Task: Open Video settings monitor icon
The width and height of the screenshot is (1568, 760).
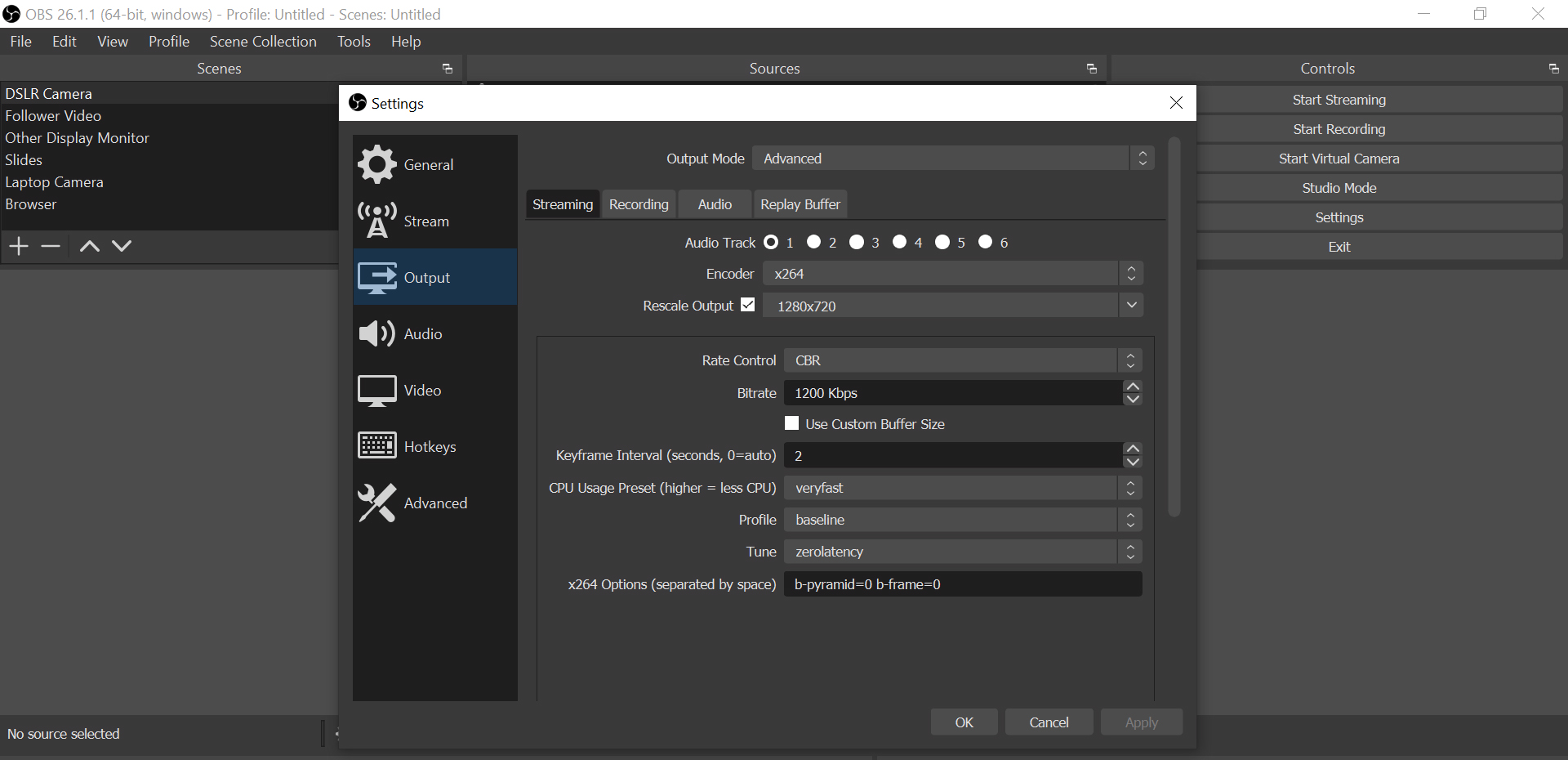Action: [376, 391]
